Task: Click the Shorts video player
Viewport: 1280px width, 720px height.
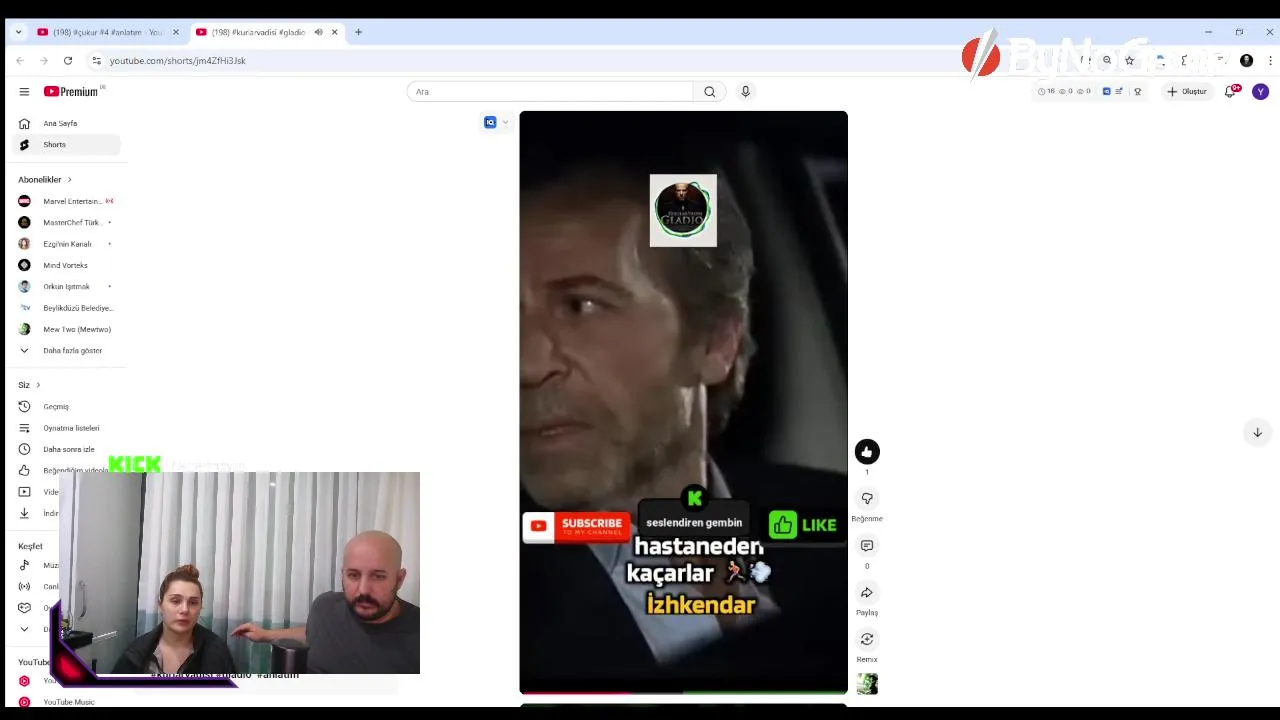Action: (683, 402)
